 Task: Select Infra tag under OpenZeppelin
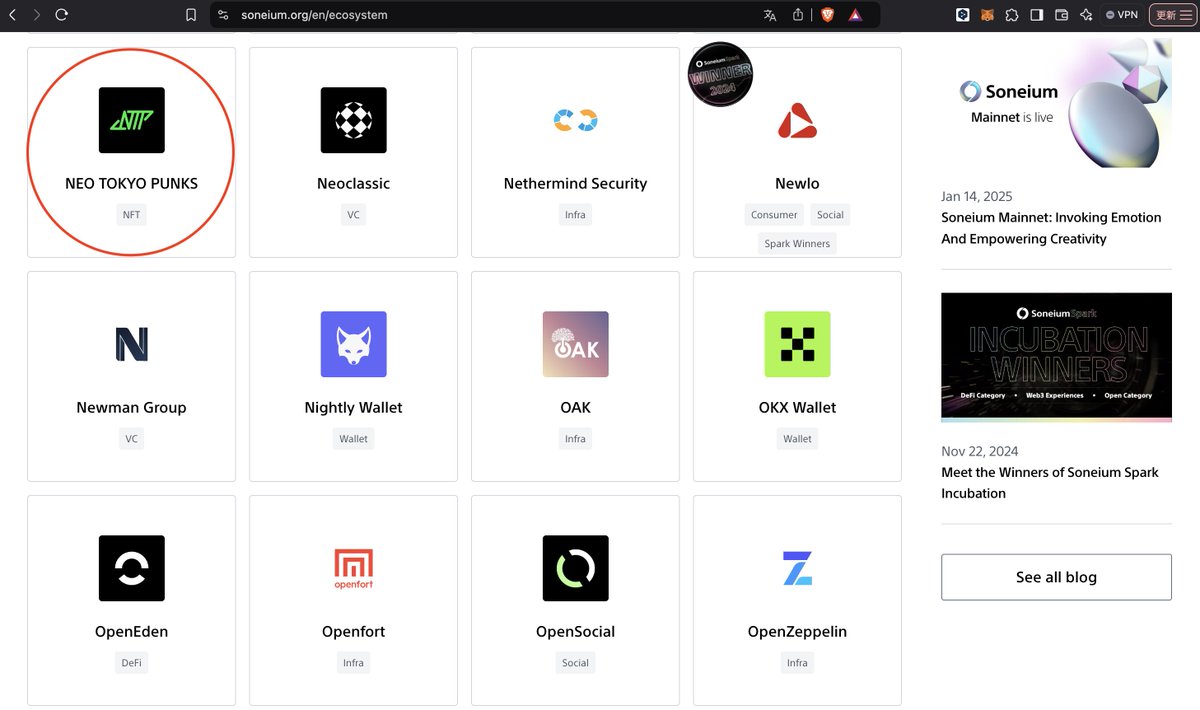pyautogui.click(x=797, y=663)
